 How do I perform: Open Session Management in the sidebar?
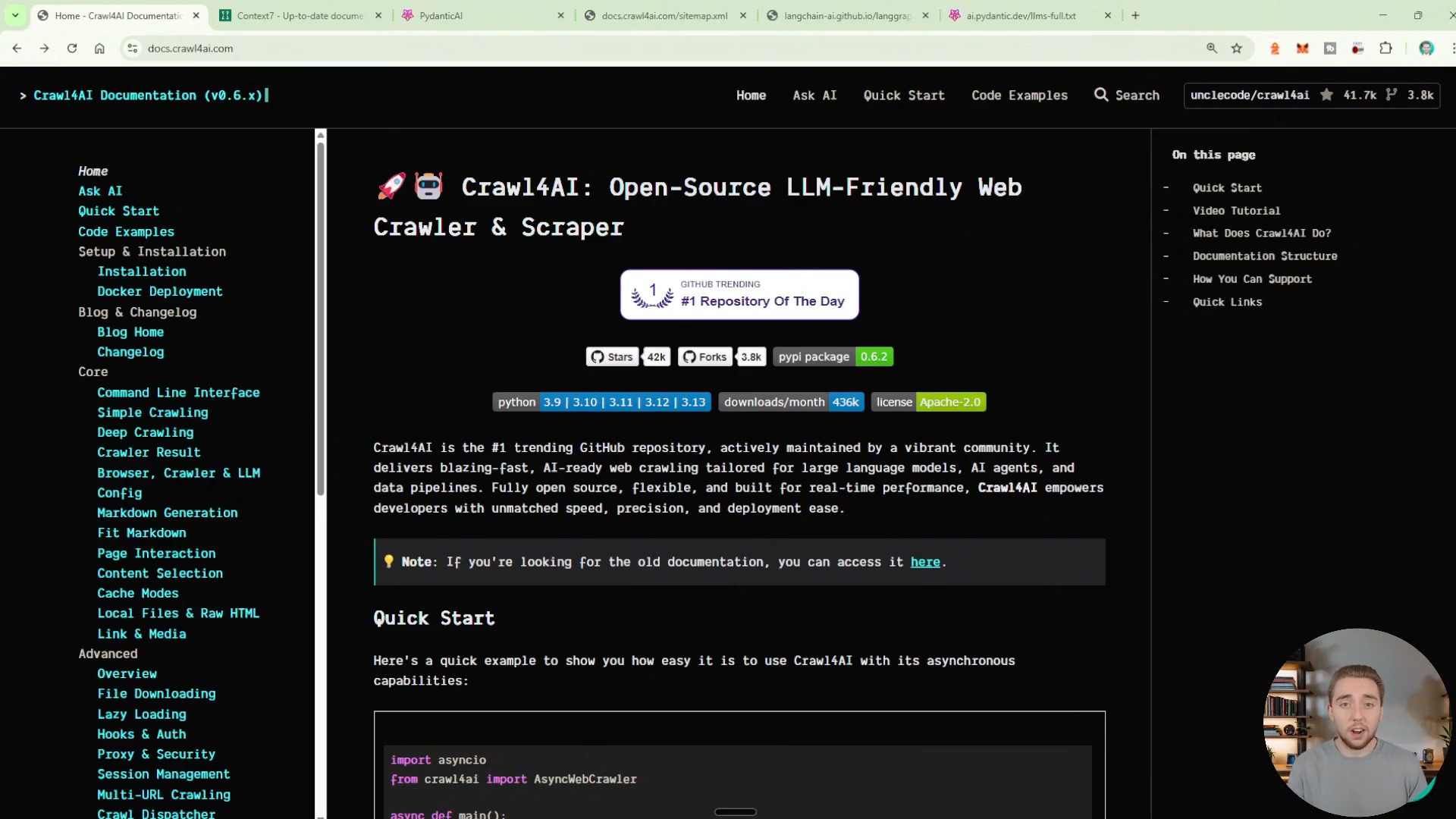(164, 774)
